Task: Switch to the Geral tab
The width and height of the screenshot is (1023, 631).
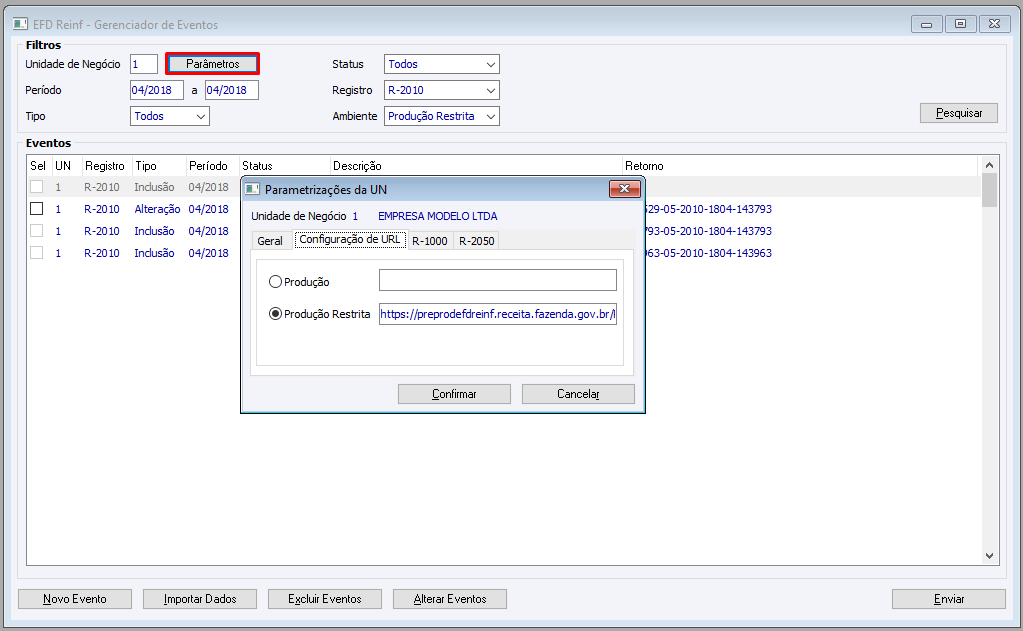Action: coord(270,241)
